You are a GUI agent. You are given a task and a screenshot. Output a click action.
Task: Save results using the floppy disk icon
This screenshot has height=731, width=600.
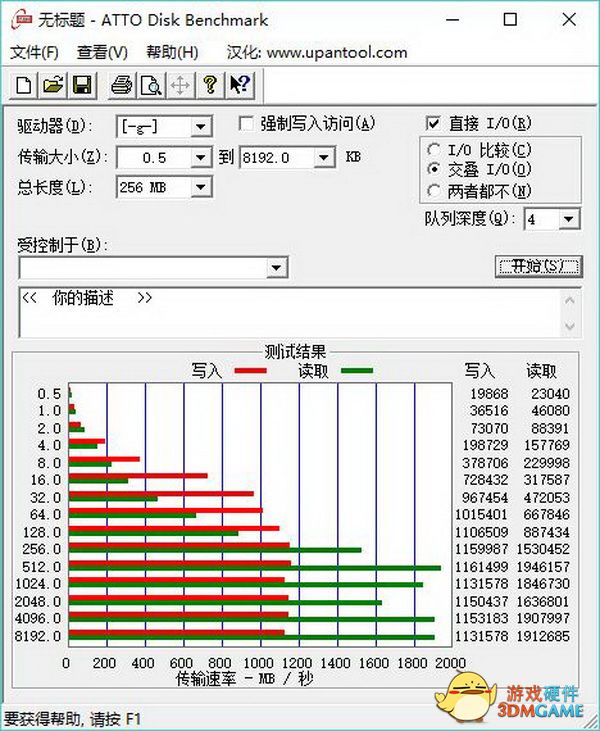pos(82,85)
